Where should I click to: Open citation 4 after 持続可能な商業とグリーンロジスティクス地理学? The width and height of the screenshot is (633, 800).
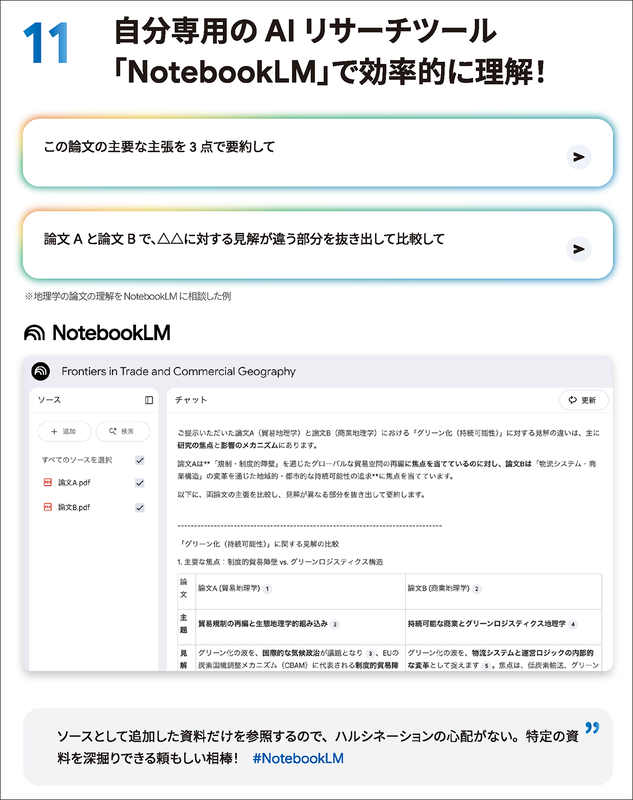tap(573, 624)
